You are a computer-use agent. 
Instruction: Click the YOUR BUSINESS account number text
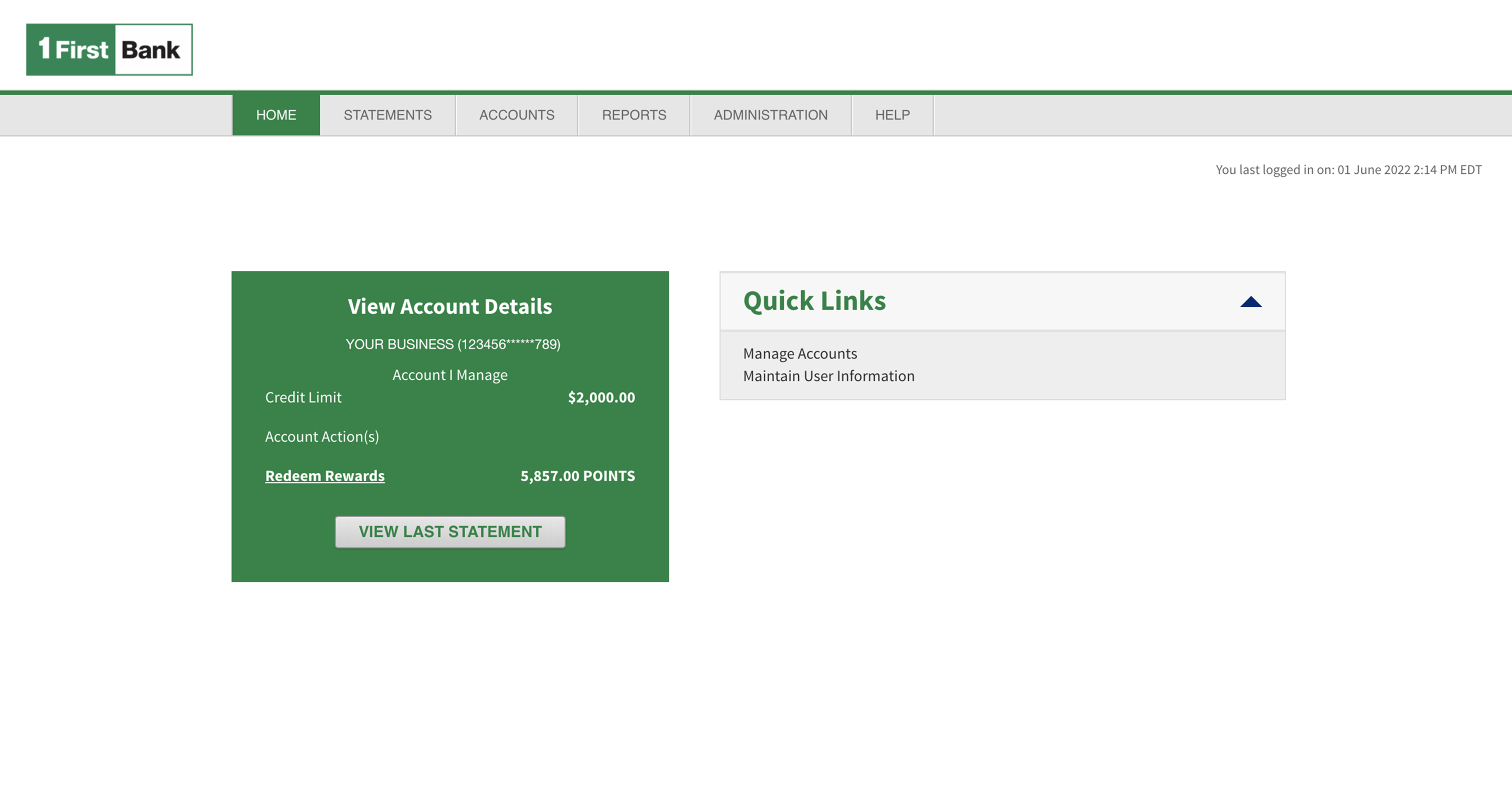(453, 344)
